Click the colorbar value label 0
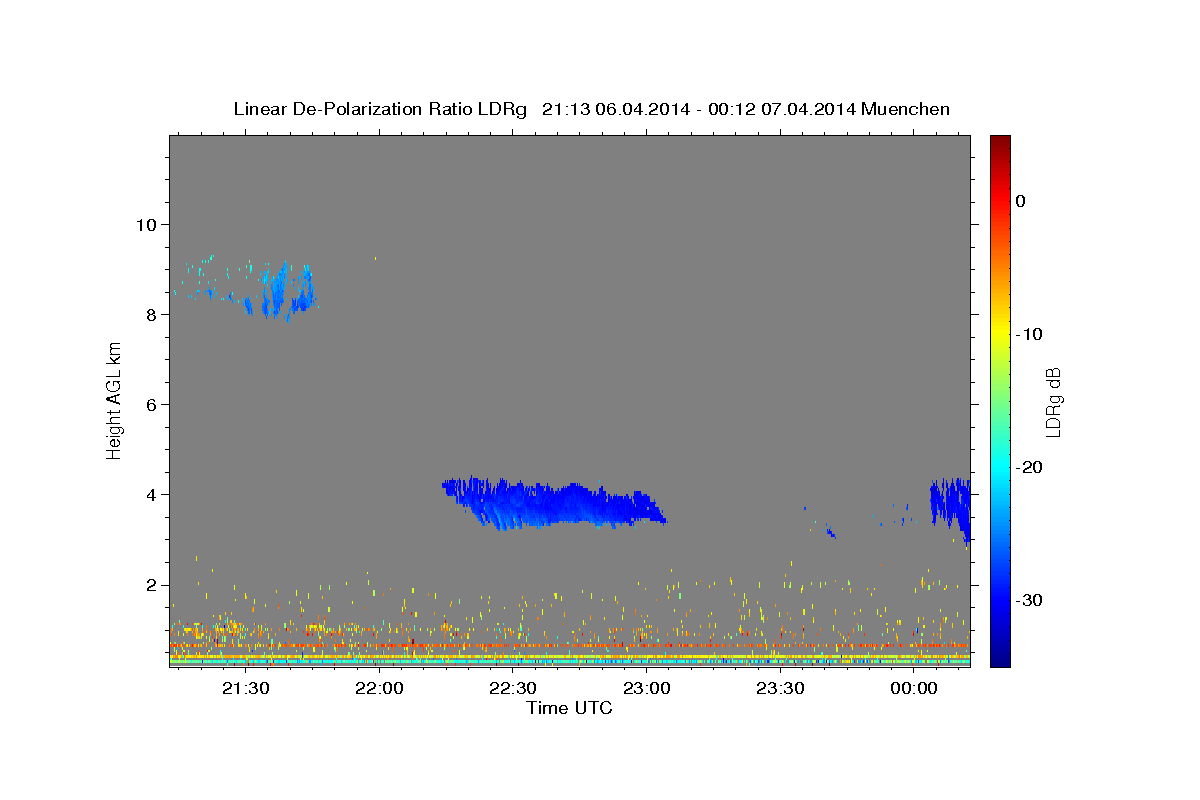This screenshot has height=800, width=1200. pos(1020,201)
